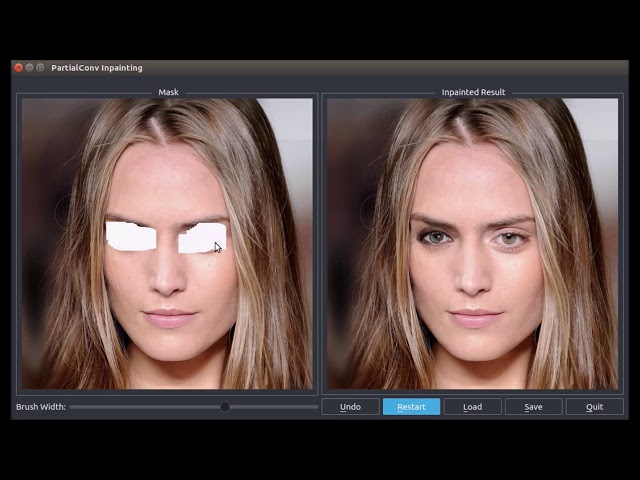Viewport: 640px width, 480px height.
Task: Click the Brush Width track right of handle
Action: click(272, 407)
